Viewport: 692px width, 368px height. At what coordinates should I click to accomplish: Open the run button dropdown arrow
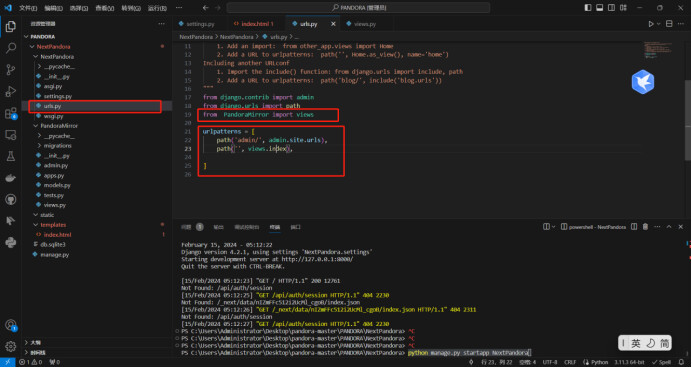tap(659, 24)
